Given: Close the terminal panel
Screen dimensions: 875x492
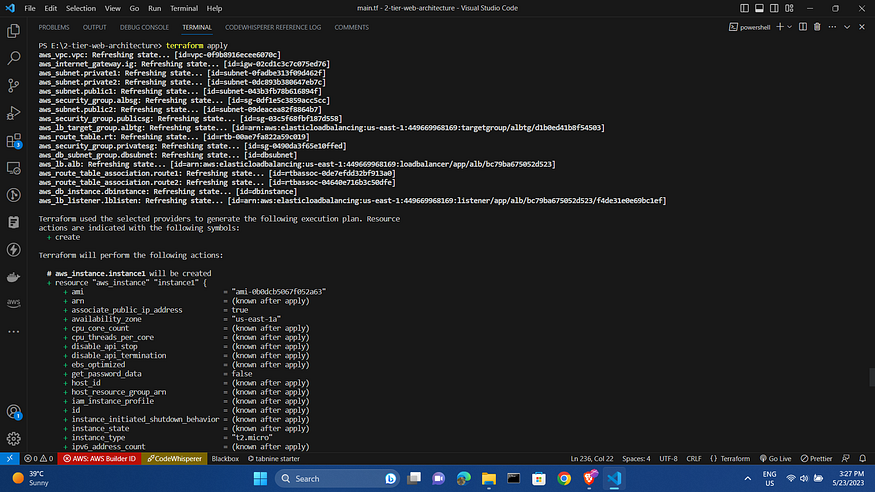Looking at the screenshot, I should pyautogui.click(x=862, y=27).
